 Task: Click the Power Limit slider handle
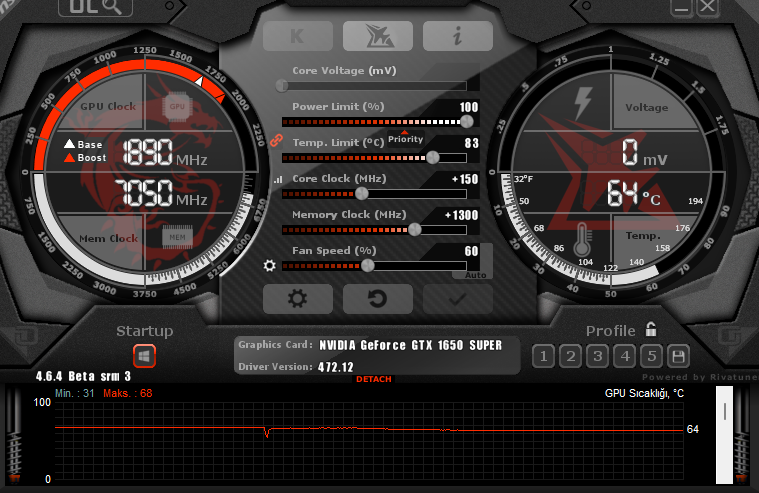pos(467,122)
